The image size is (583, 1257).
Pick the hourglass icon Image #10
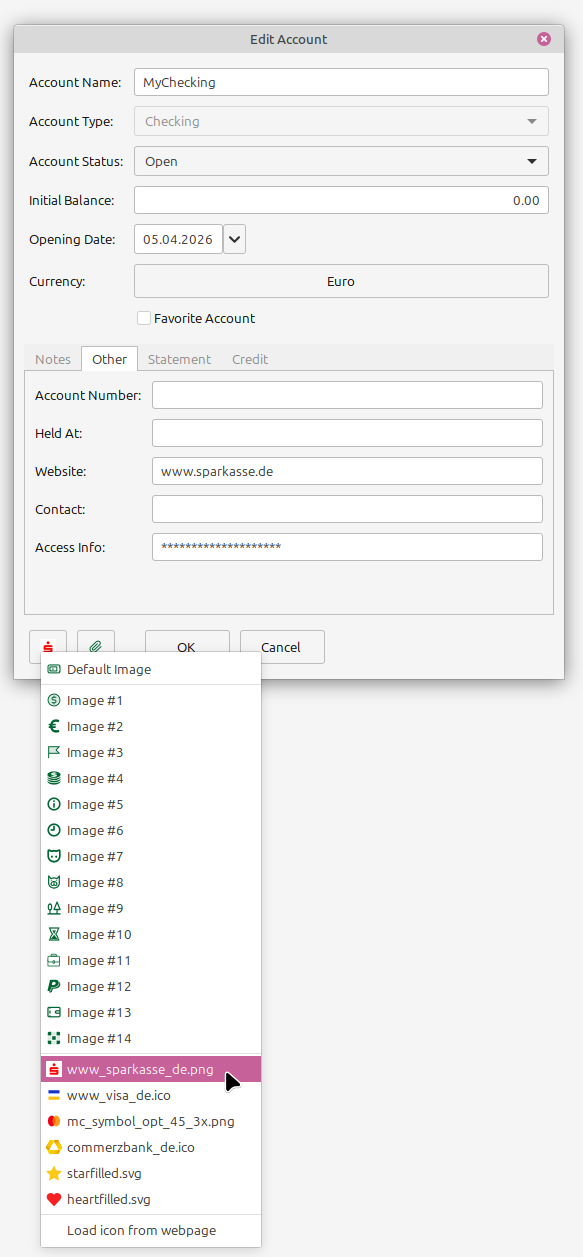click(100, 934)
